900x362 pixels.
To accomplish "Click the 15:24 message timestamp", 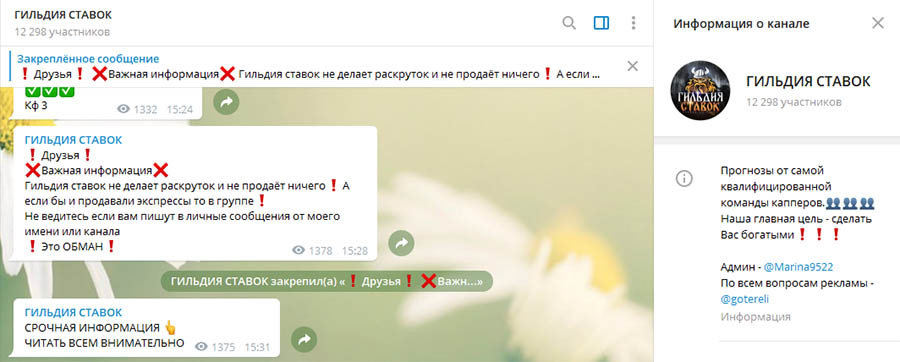I will (x=180, y=110).
